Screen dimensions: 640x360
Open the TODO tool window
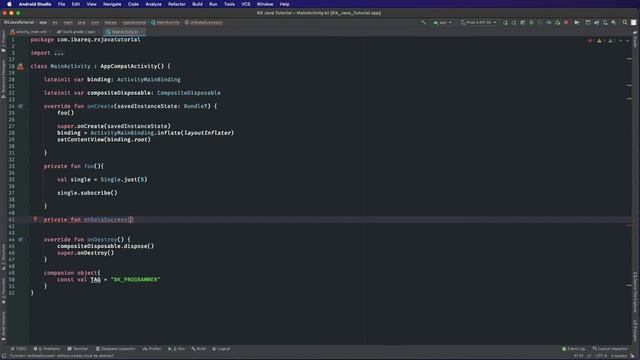click(x=18, y=349)
